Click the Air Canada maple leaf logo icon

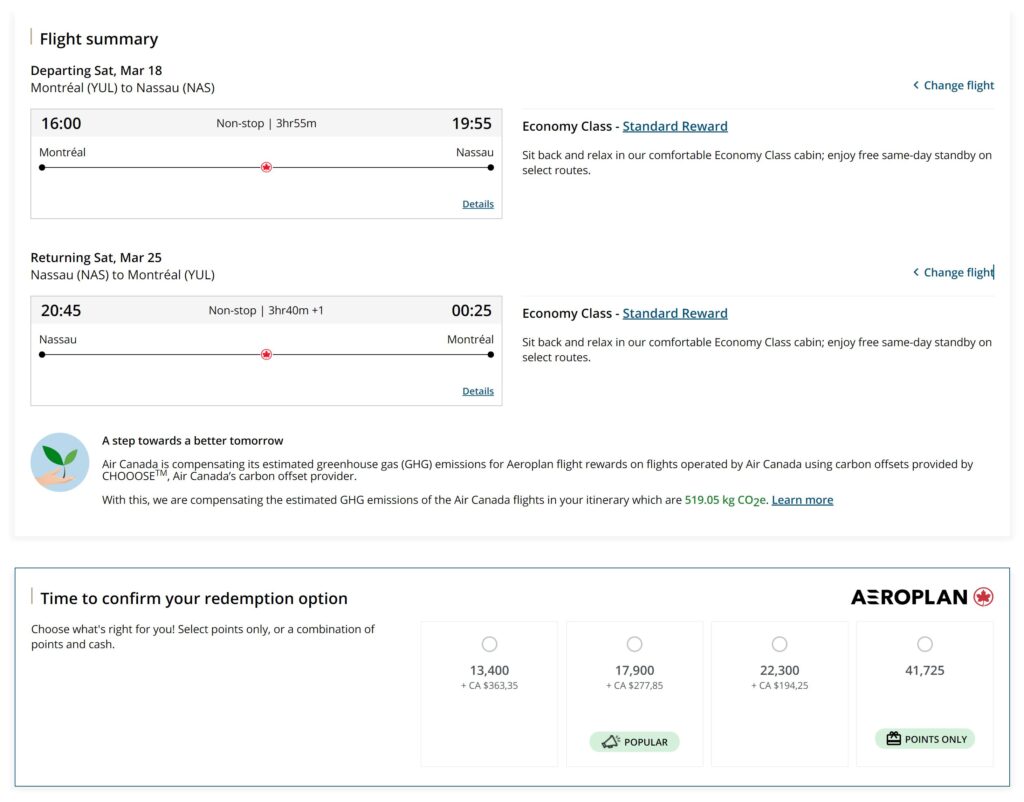point(981,596)
